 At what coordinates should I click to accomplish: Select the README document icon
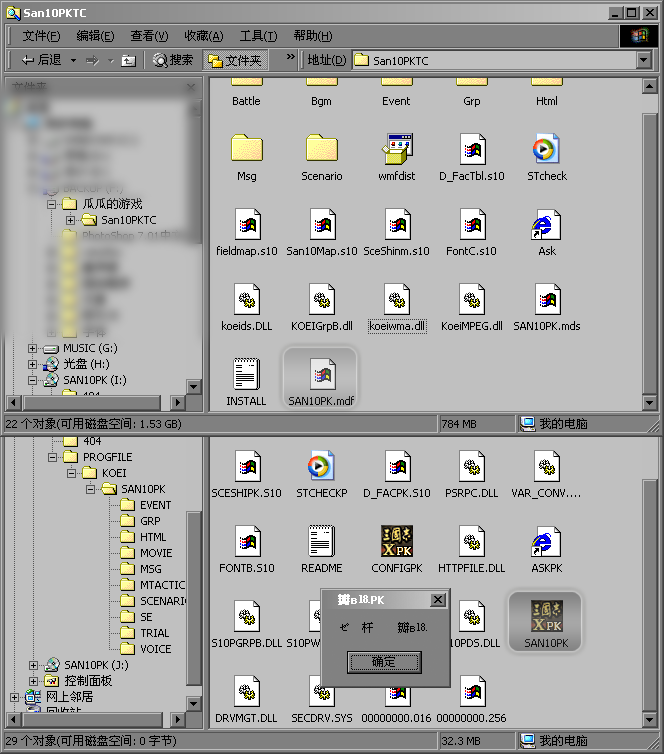point(321,542)
